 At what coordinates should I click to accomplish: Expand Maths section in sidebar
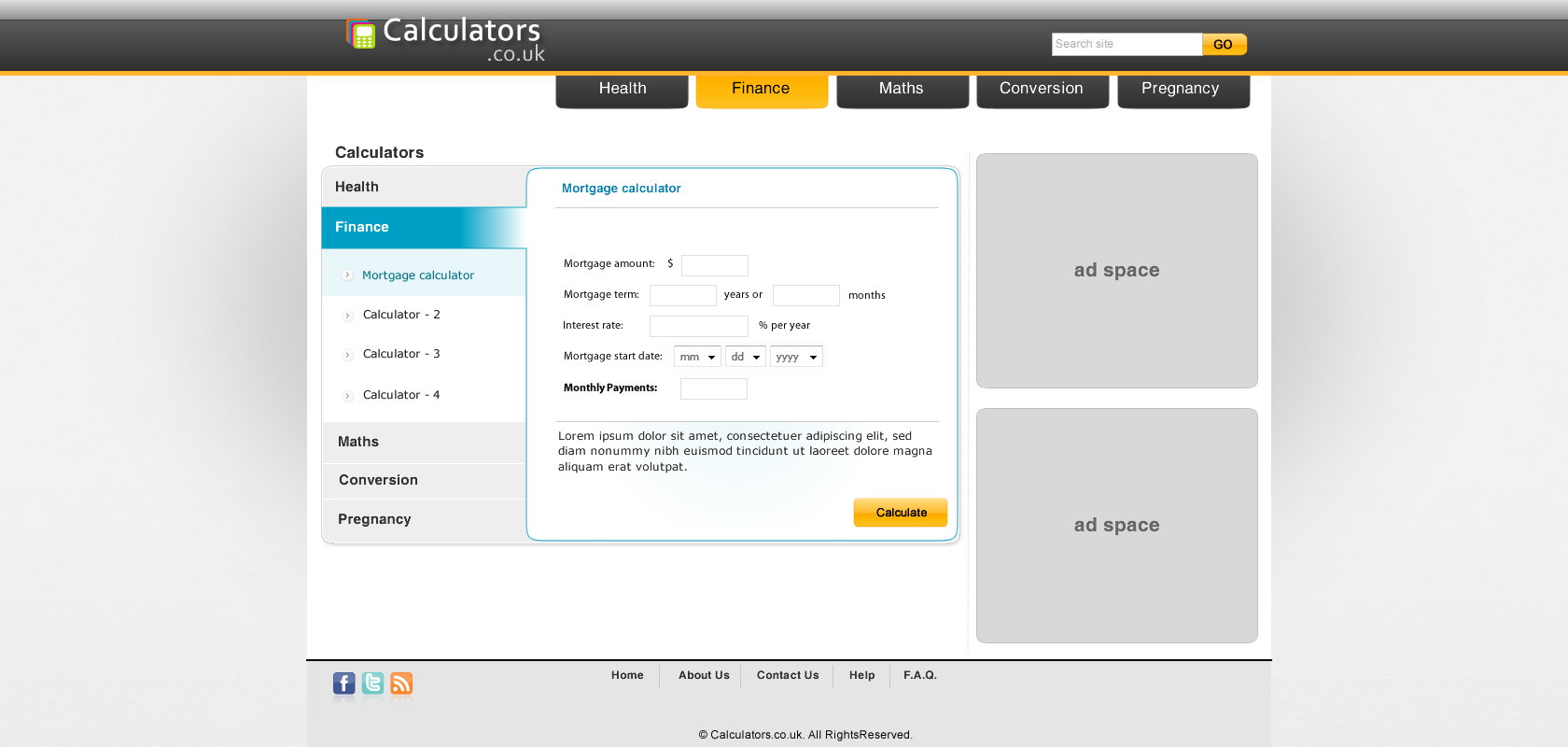pyautogui.click(x=358, y=442)
